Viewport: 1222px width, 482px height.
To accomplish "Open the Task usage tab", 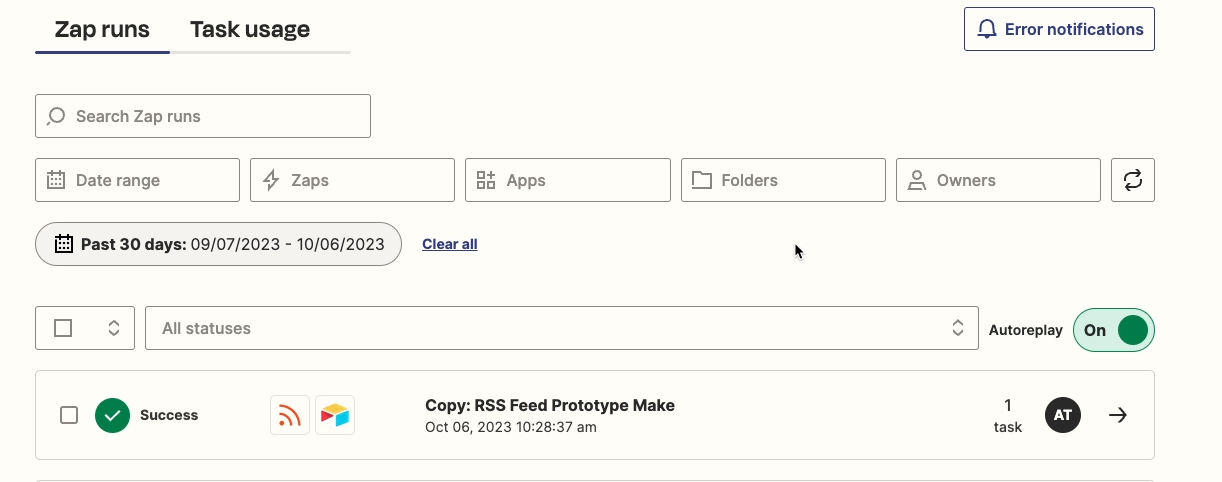I will click(x=250, y=29).
